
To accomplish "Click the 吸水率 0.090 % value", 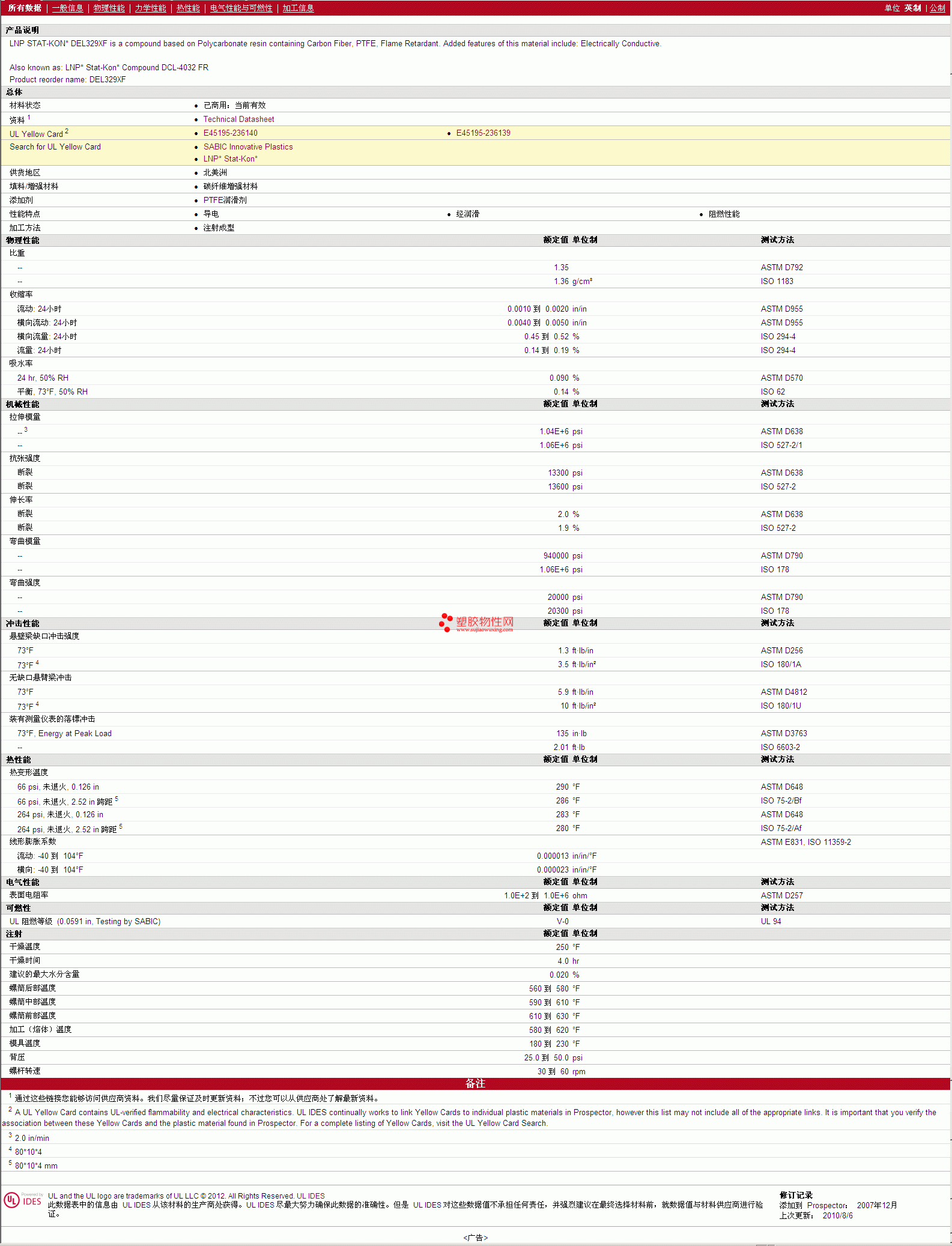I will tap(564, 378).
